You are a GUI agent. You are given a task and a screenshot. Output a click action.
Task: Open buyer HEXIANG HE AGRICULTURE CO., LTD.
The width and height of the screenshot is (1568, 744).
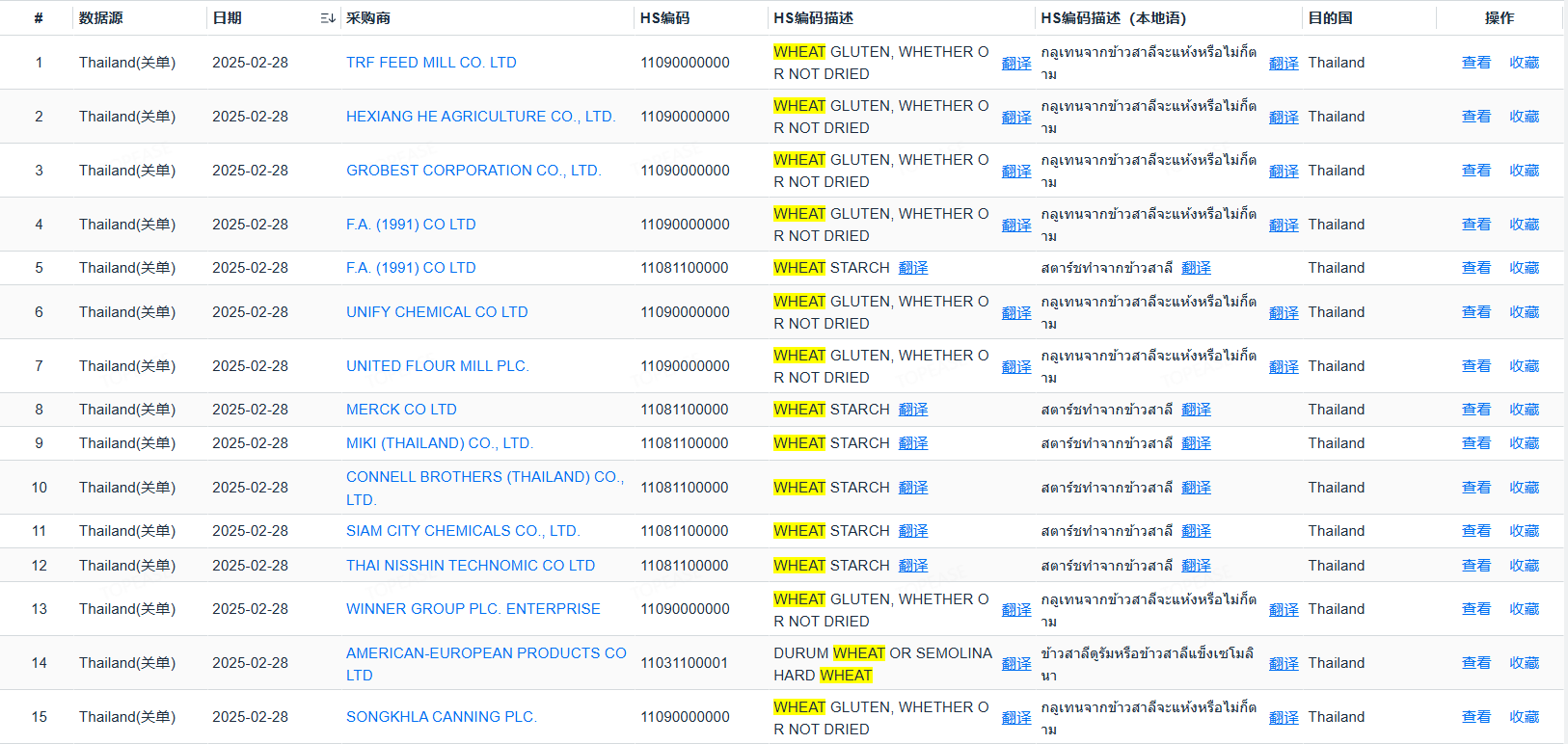click(480, 117)
